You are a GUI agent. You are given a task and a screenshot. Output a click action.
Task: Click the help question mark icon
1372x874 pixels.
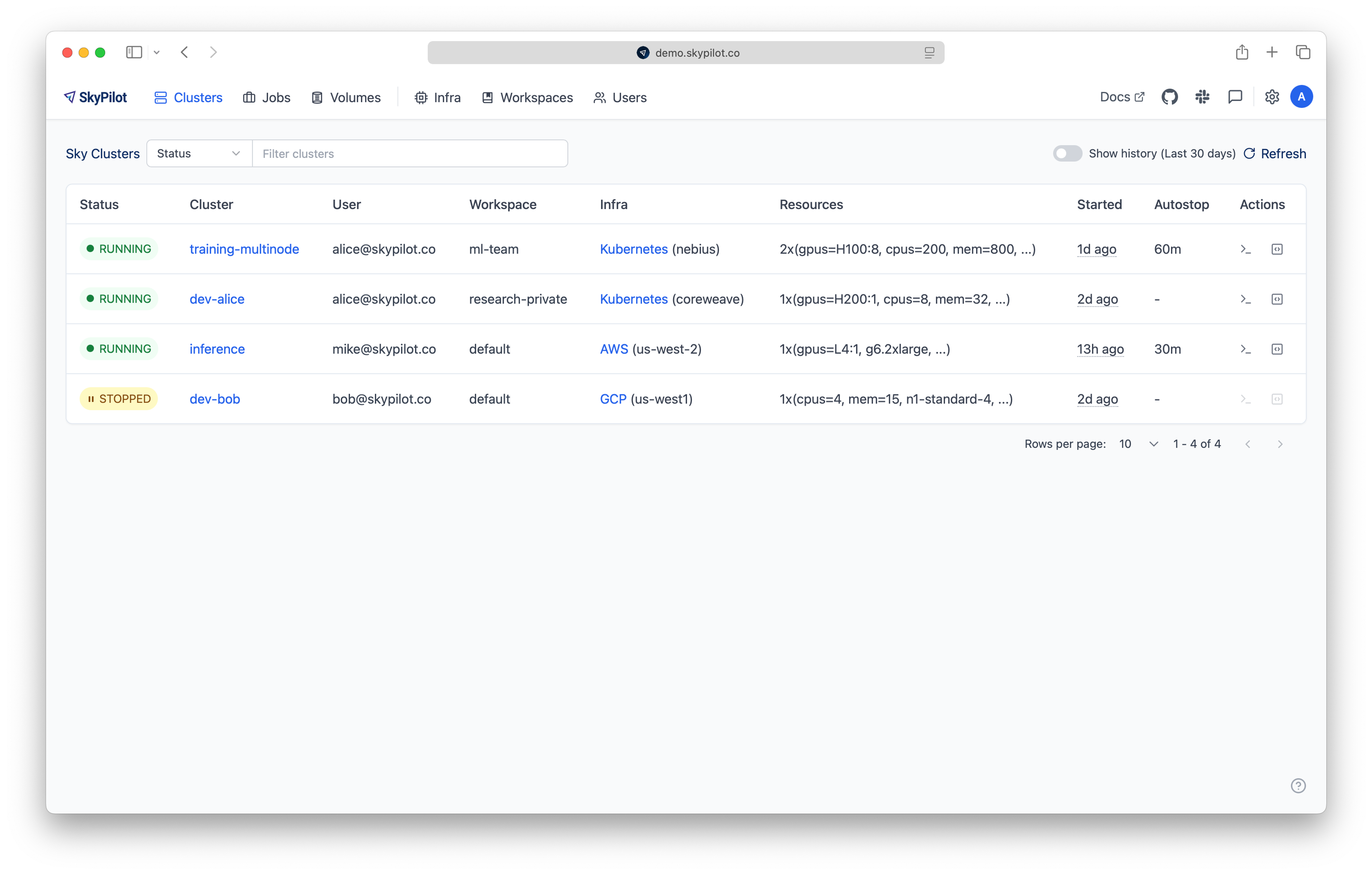[x=1298, y=786]
